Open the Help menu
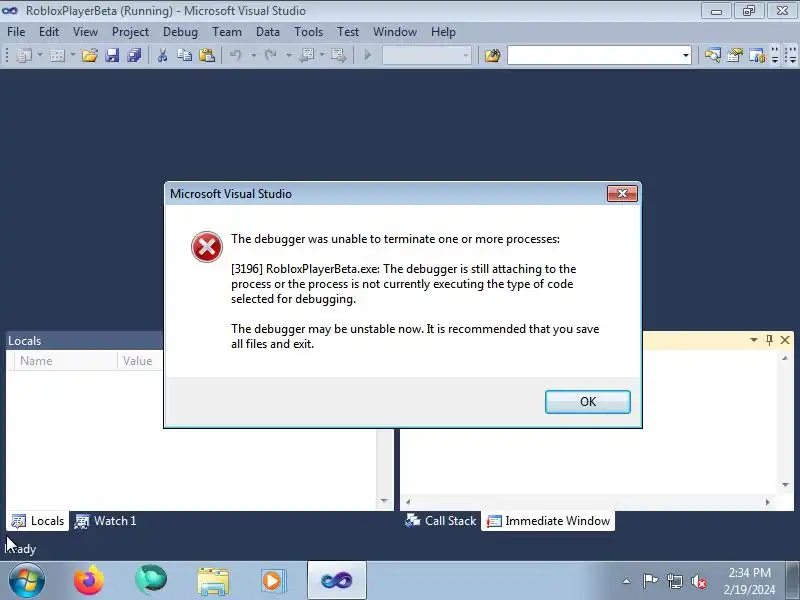Image resolution: width=800 pixels, height=600 pixels. pyautogui.click(x=443, y=32)
